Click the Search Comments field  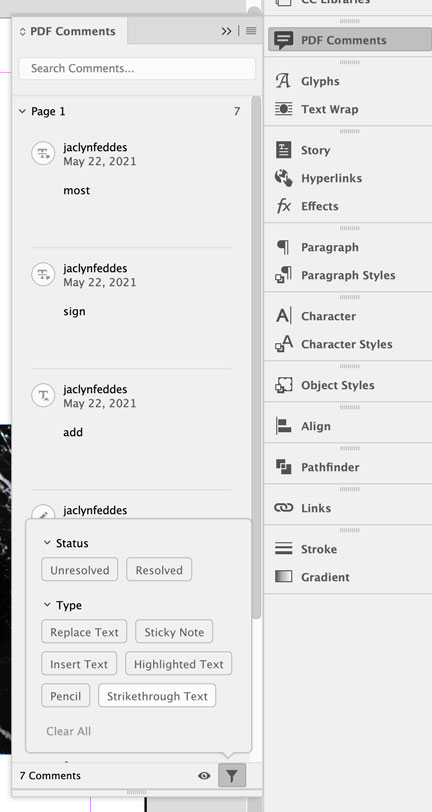pos(137,68)
